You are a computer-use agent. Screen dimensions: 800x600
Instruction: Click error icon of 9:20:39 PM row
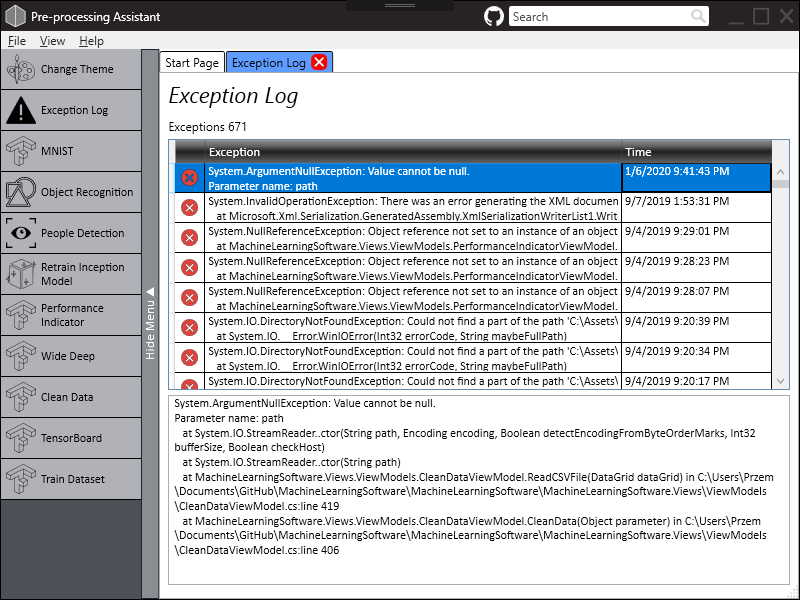pos(189,328)
